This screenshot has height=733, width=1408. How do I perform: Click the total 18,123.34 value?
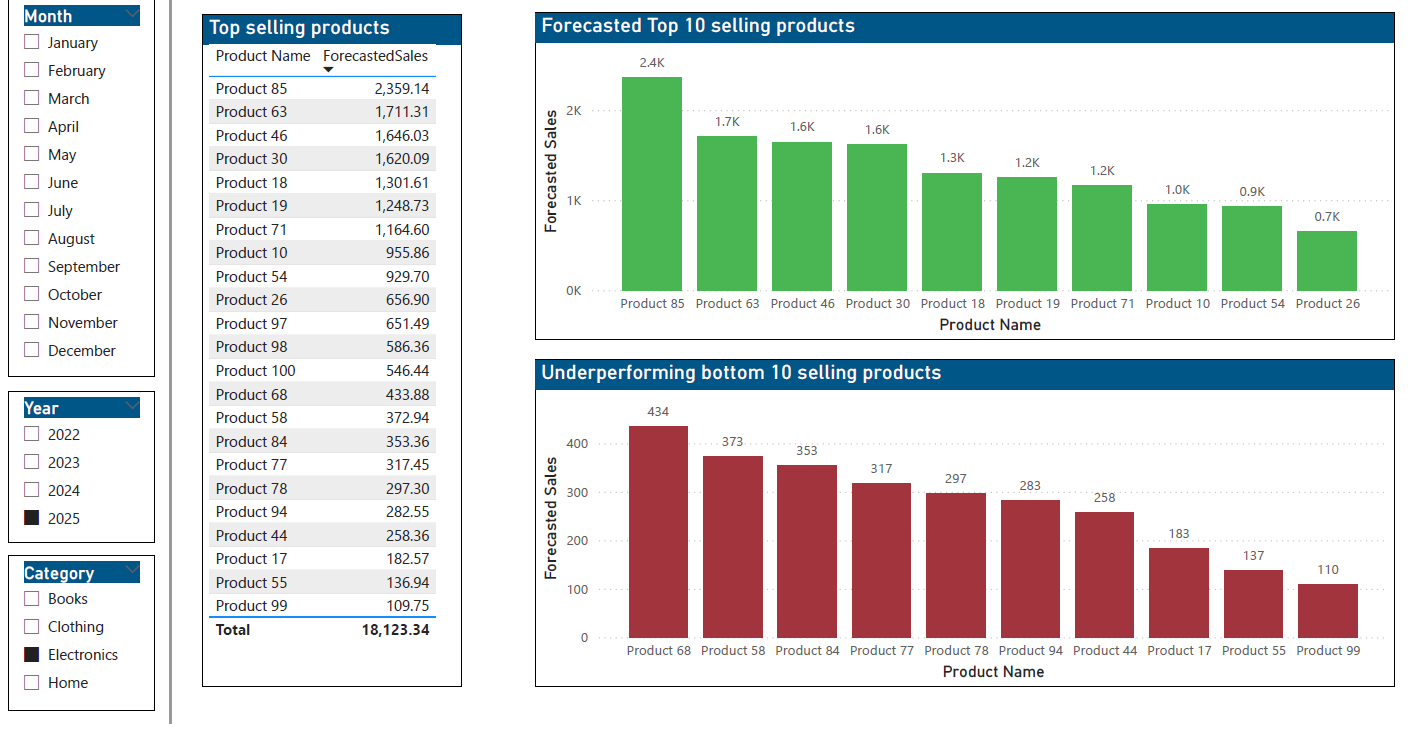click(395, 629)
